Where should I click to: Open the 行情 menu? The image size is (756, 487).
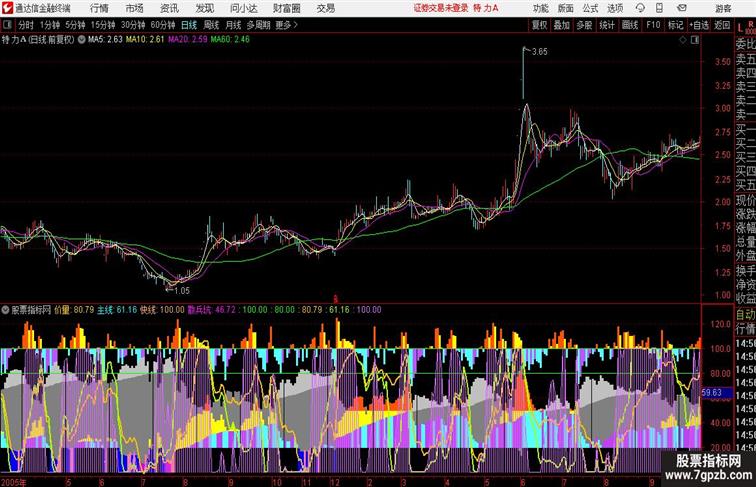[x=99, y=8]
